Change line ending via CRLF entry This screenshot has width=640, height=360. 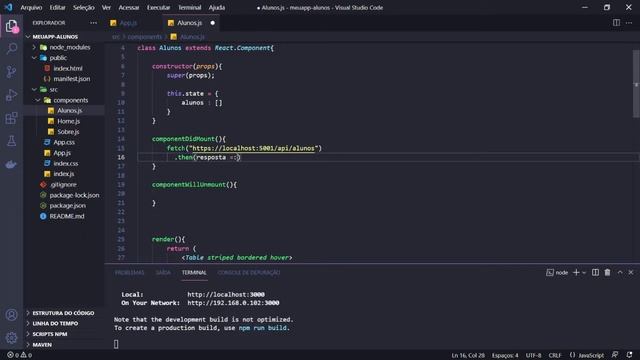tap(555, 355)
